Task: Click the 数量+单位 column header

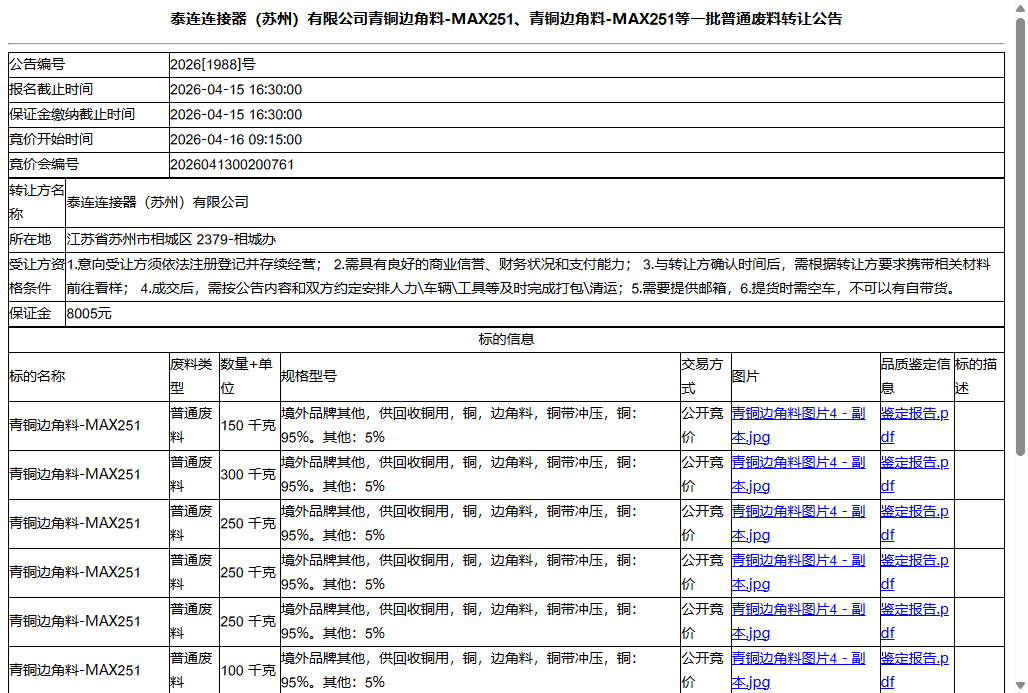Action: click(x=249, y=376)
